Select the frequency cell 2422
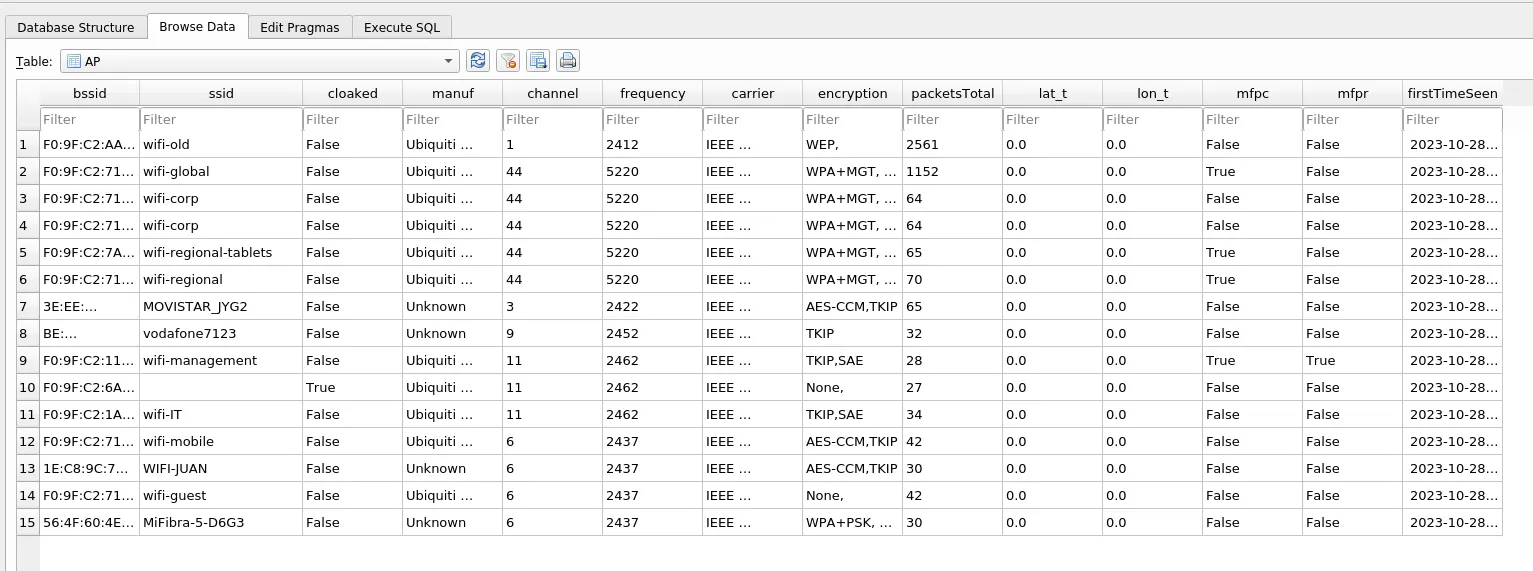 click(x=653, y=306)
